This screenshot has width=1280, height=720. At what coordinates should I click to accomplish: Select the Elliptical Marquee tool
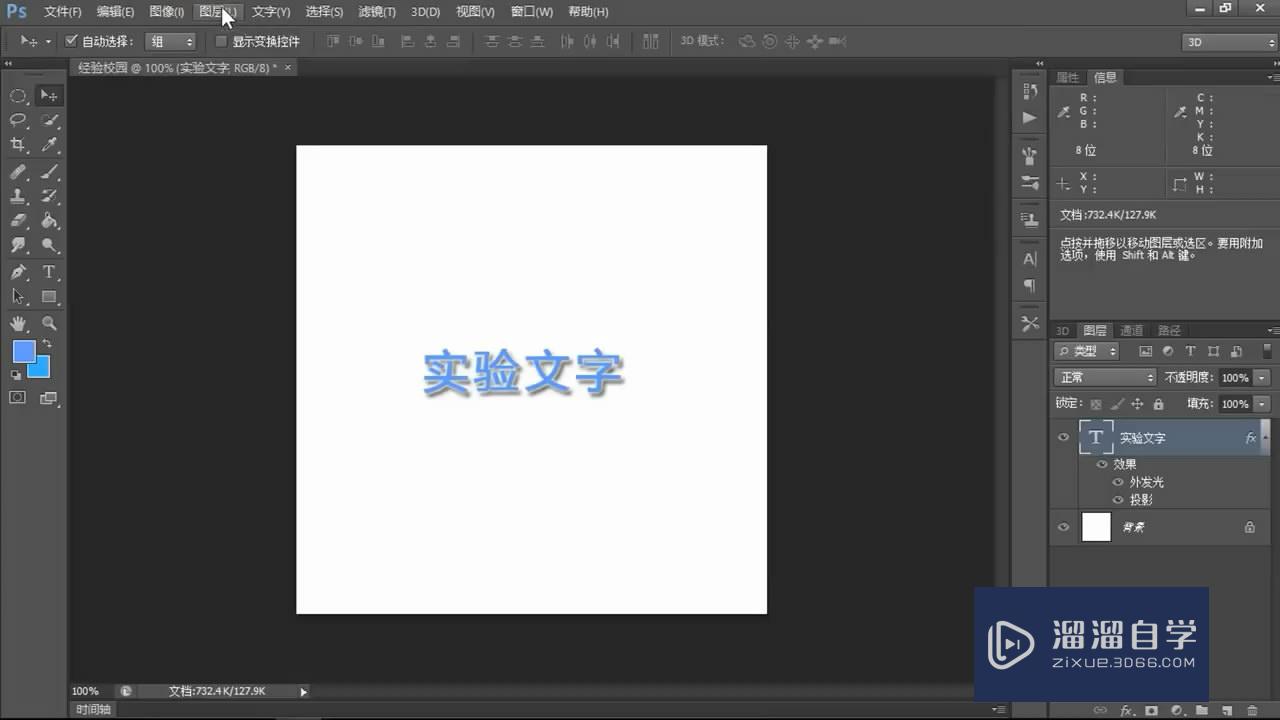pyautogui.click(x=18, y=96)
